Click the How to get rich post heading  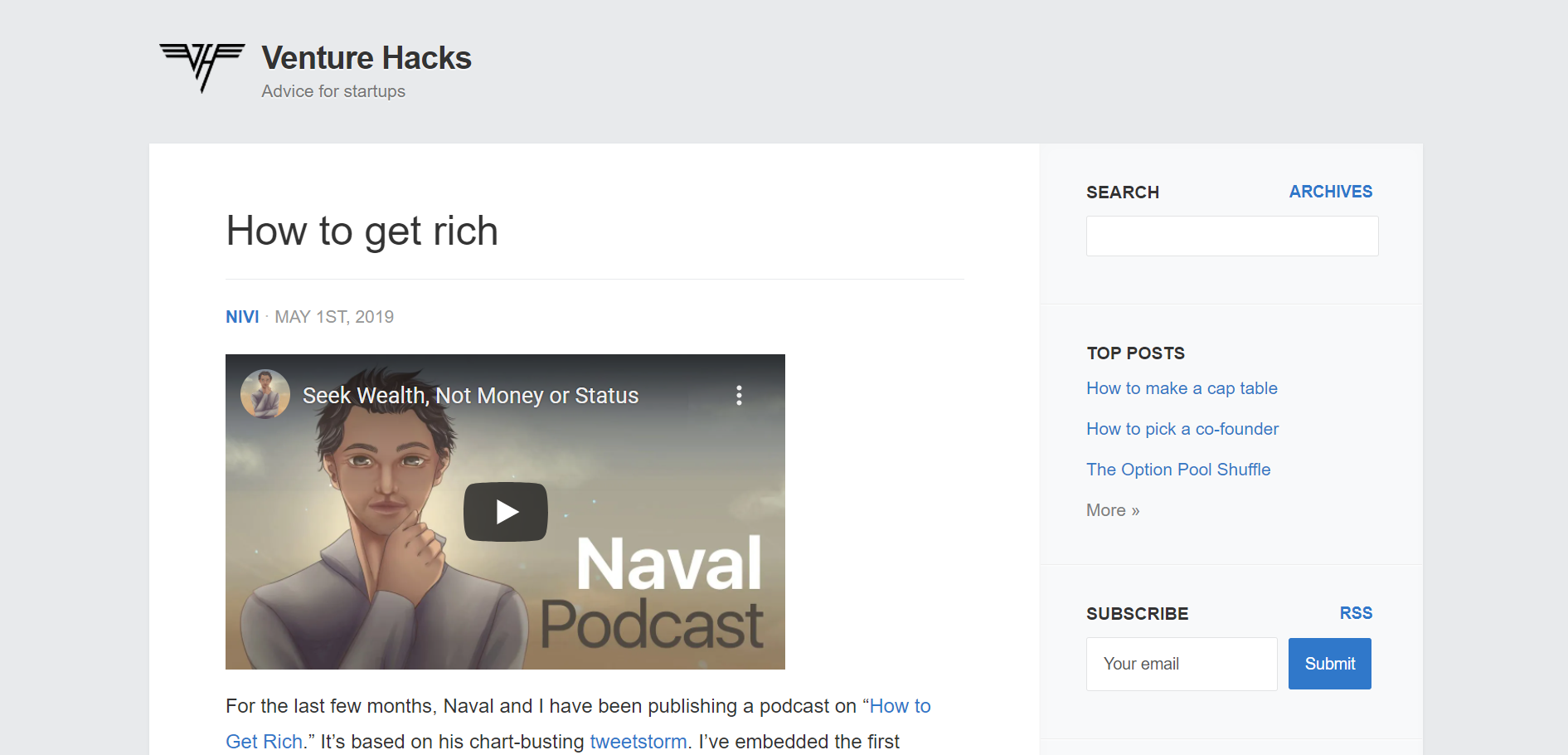(x=362, y=231)
